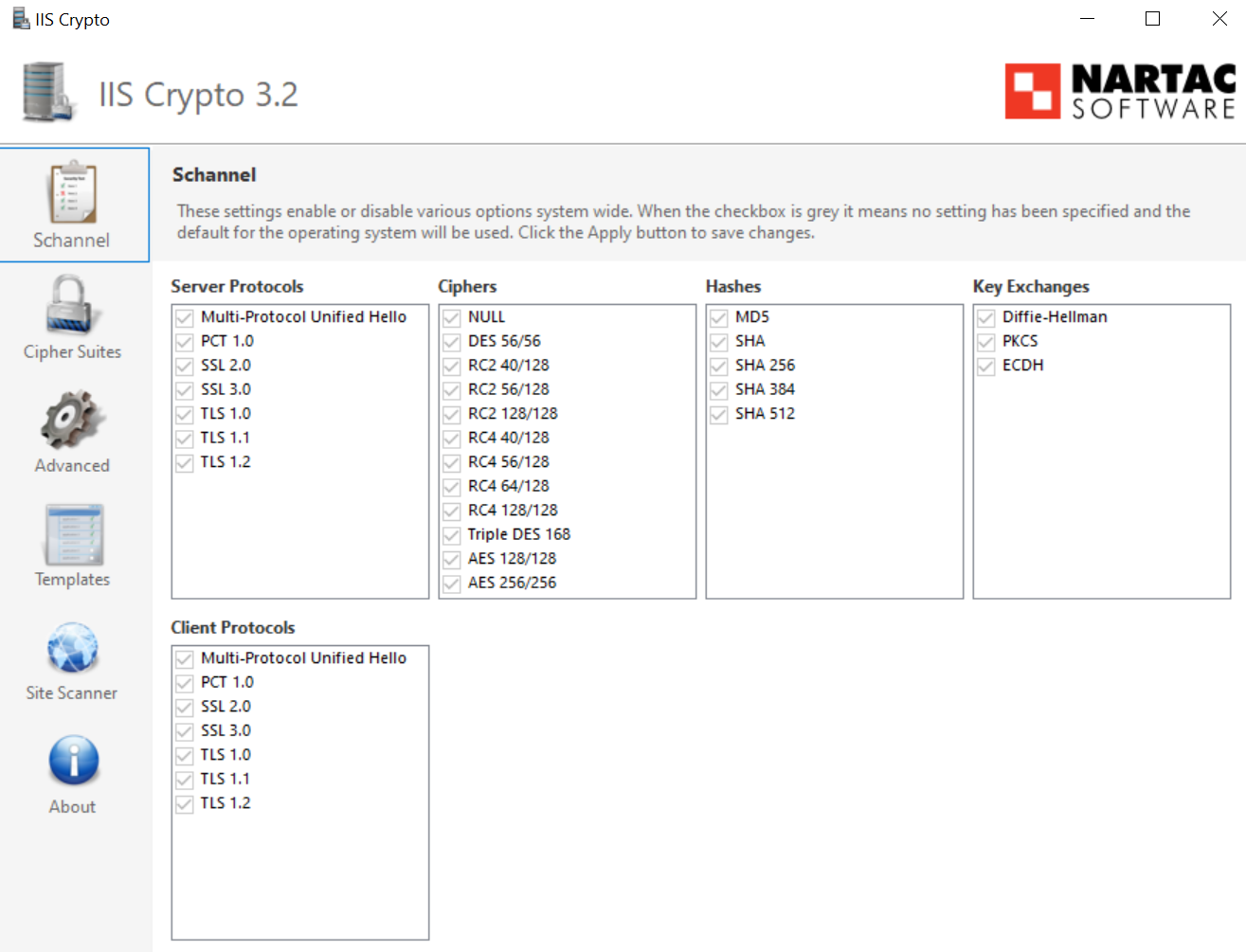Toggle Server Protocols TLS 1.2 checkbox

(185, 462)
